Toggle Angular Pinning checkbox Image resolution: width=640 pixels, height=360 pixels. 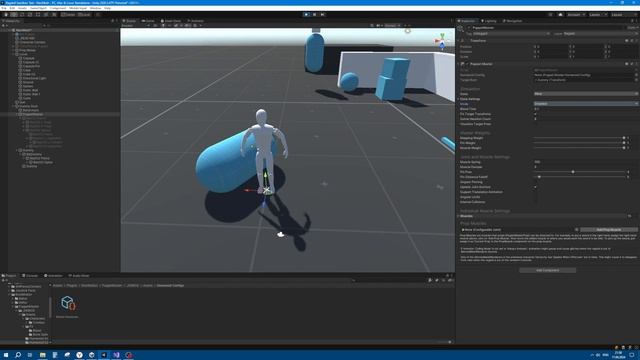tap(536, 182)
